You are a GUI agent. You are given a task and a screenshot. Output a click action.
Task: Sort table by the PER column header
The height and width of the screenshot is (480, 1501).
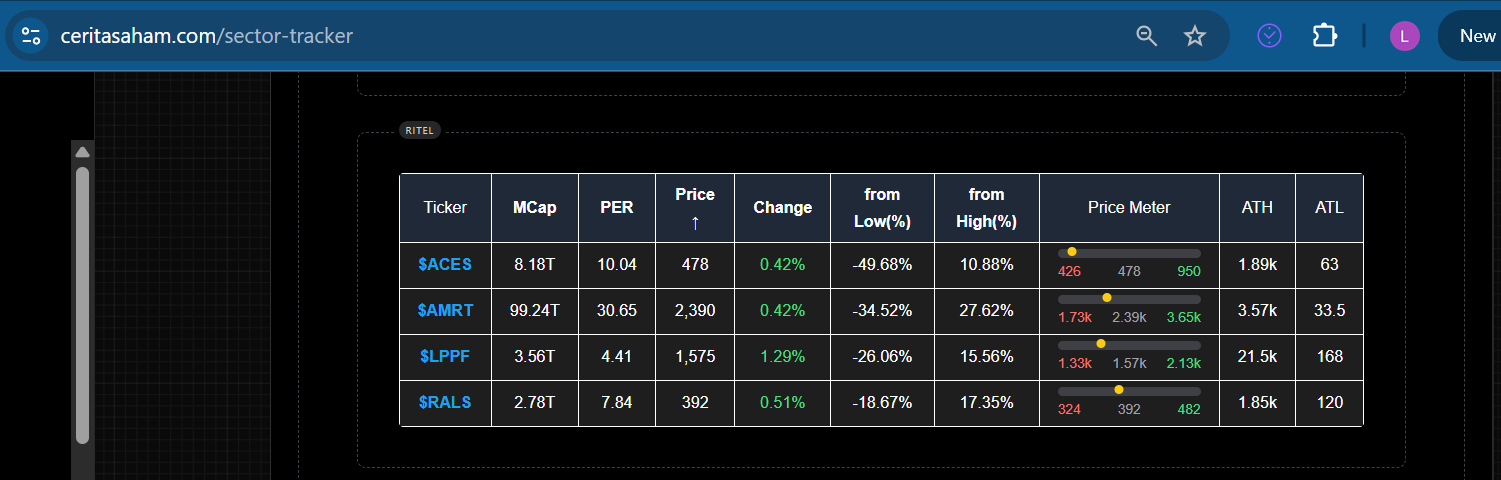617,208
